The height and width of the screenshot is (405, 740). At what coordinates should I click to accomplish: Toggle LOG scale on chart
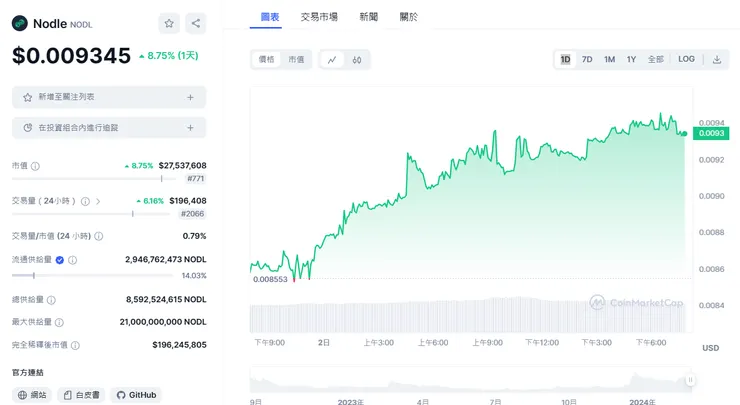[x=686, y=59]
